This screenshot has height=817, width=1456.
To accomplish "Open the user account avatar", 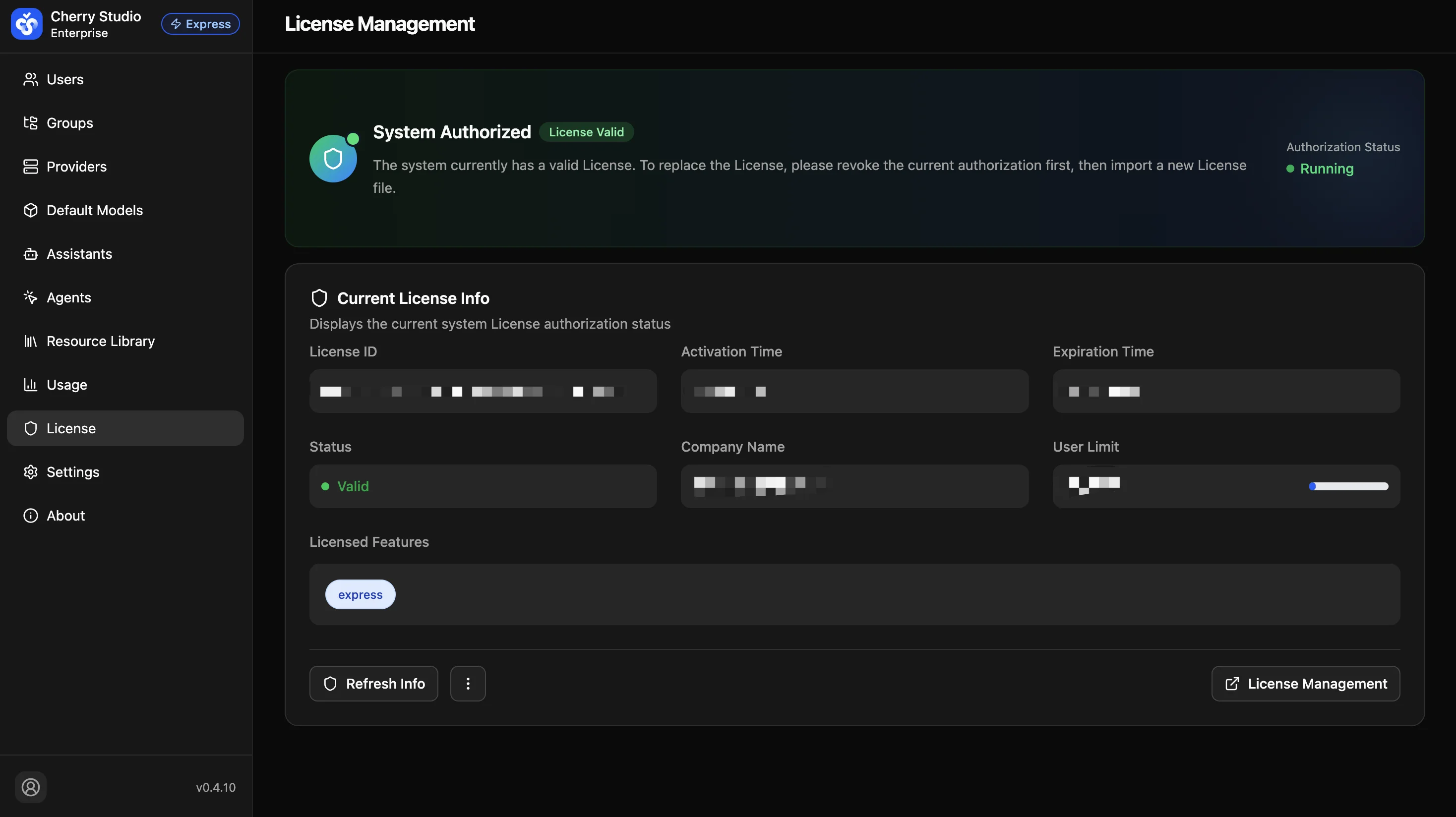I will click(31, 787).
